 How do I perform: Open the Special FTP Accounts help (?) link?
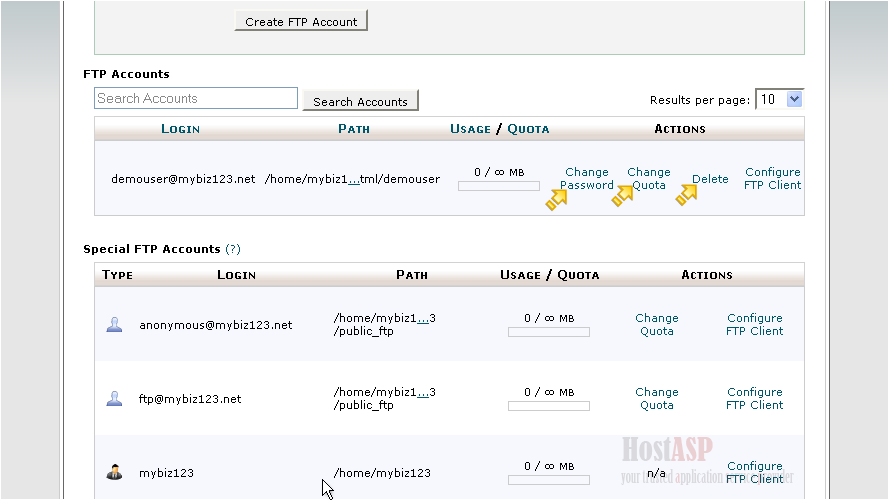(233, 249)
